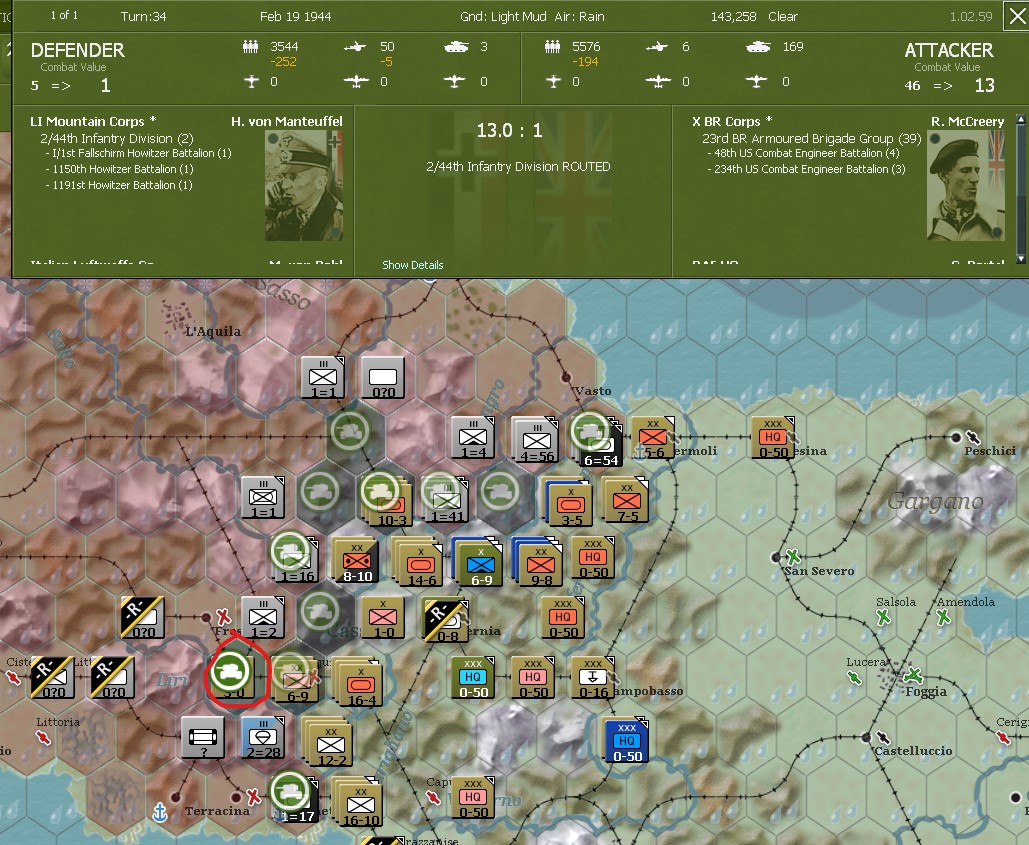1029x845 pixels.
Task: Click the 'Feb 19 1944' date
Action: tap(295, 16)
